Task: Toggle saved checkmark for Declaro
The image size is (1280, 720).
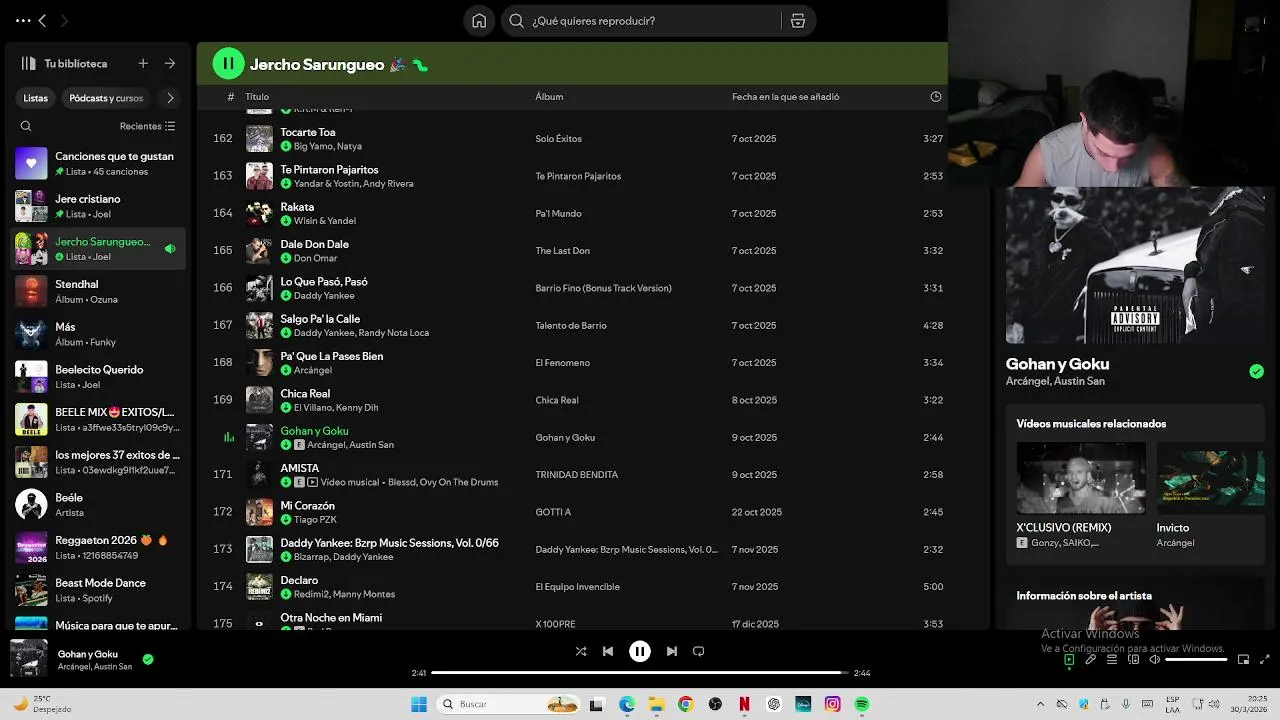Action: click(x=286, y=594)
